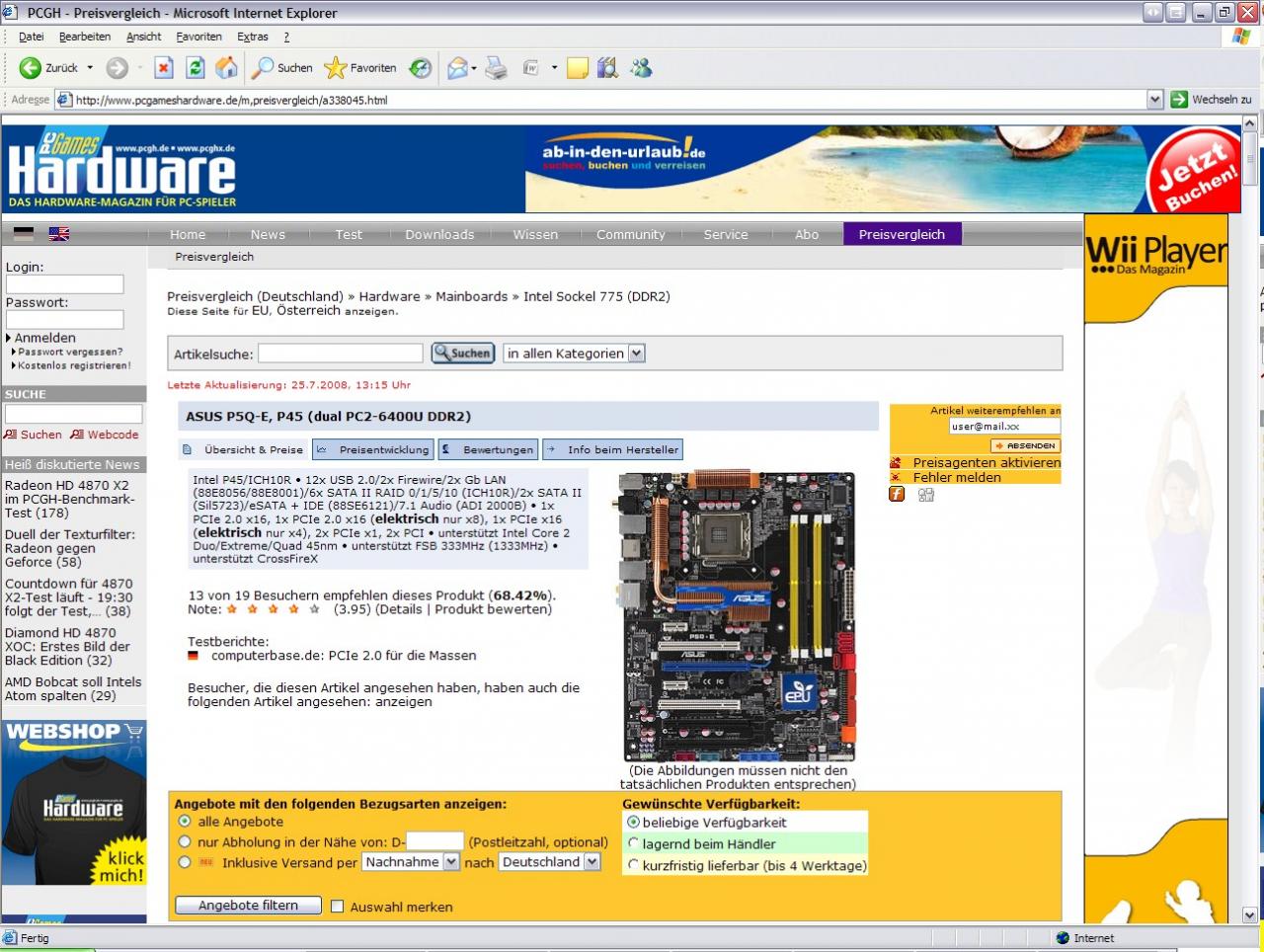Click the PC Games Hardware logo
The height and width of the screenshot is (952, 1264).
pyautogui.click(x=122, y=168)
